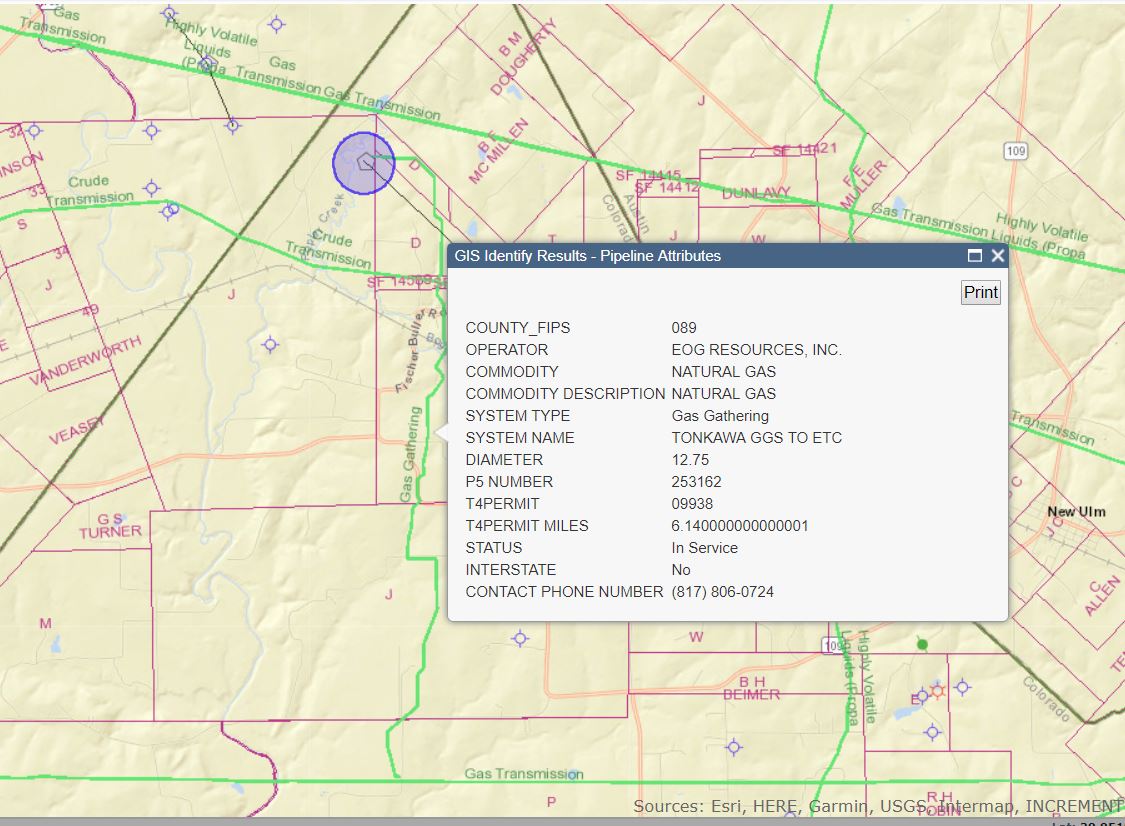Image resolution: width=1125 pixels, height=826 pixels.
Task: Click the In Service status value
Action: (705, 548)
